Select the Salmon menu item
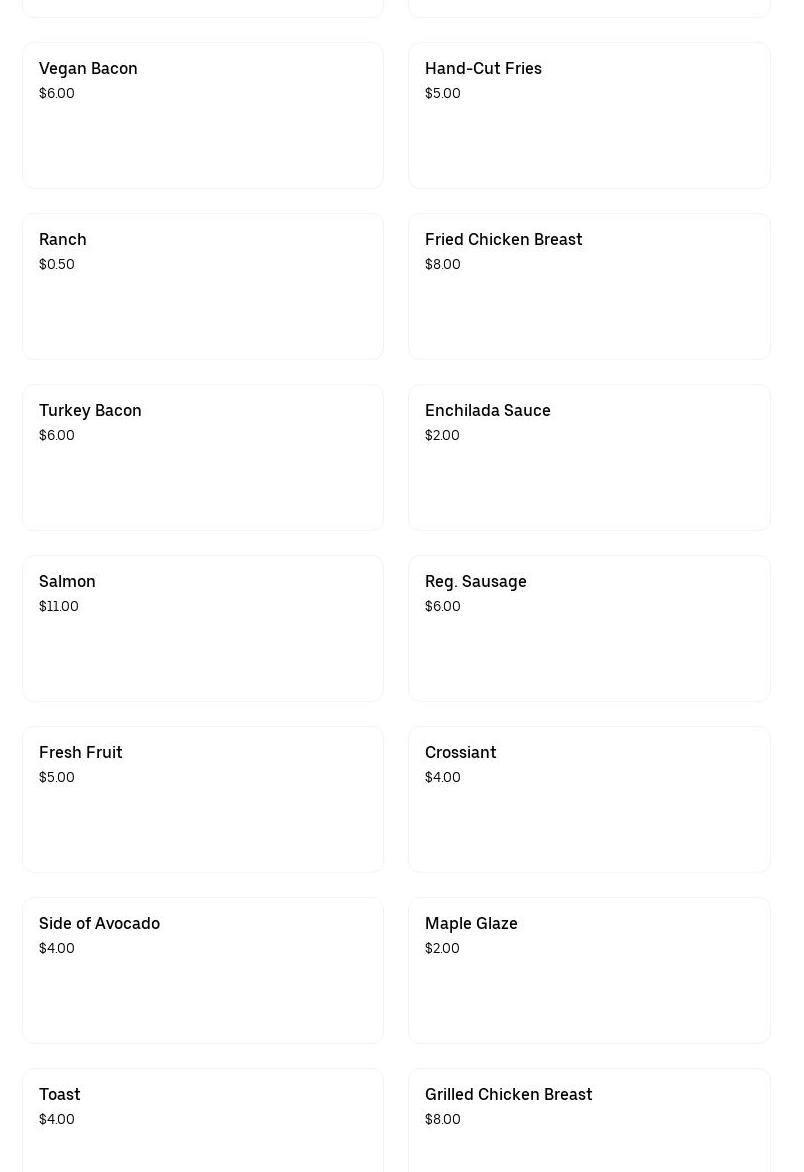This screenshot has height=1172, width=804. (x=203, y=628)
